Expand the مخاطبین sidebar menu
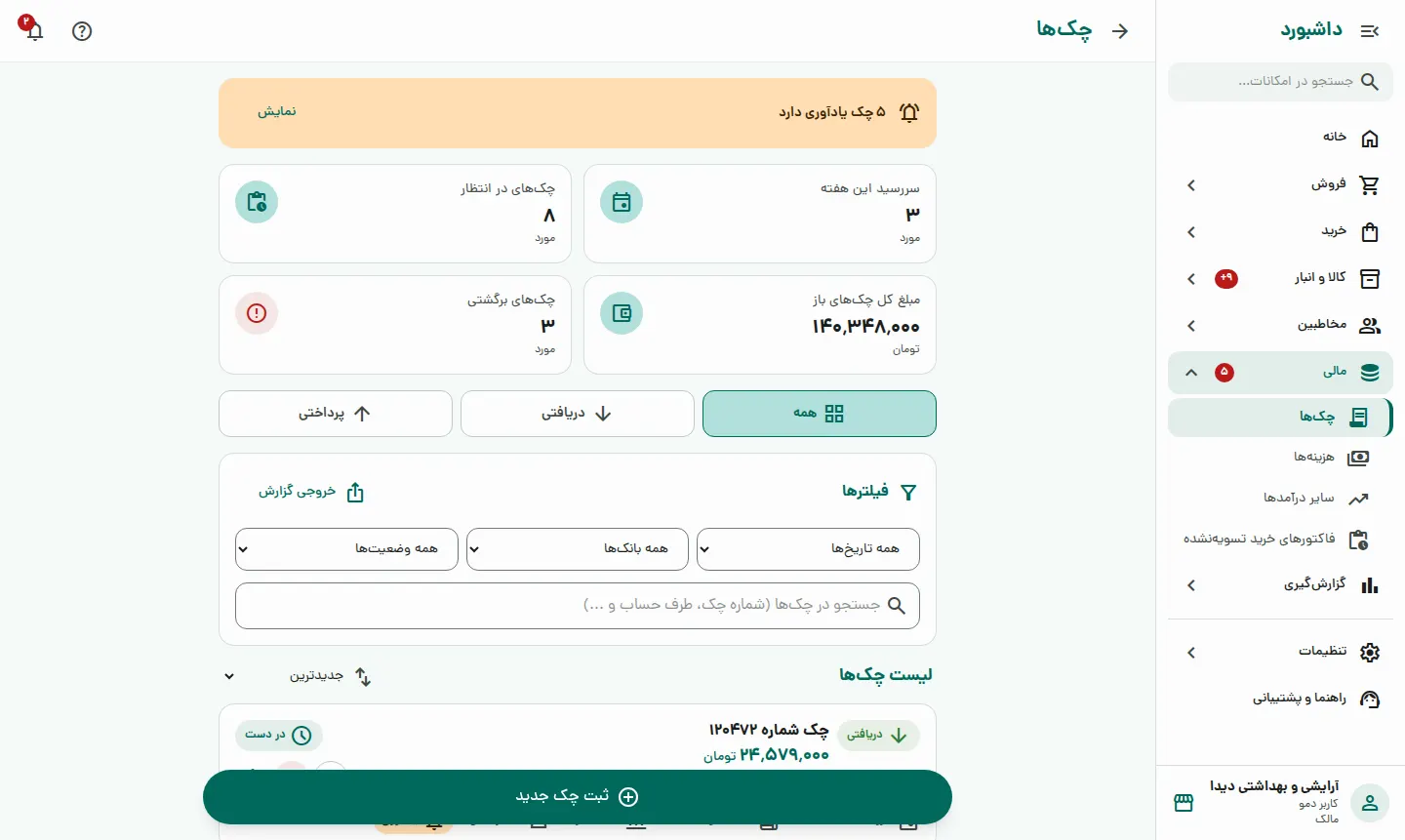 tap(1280, 326)
